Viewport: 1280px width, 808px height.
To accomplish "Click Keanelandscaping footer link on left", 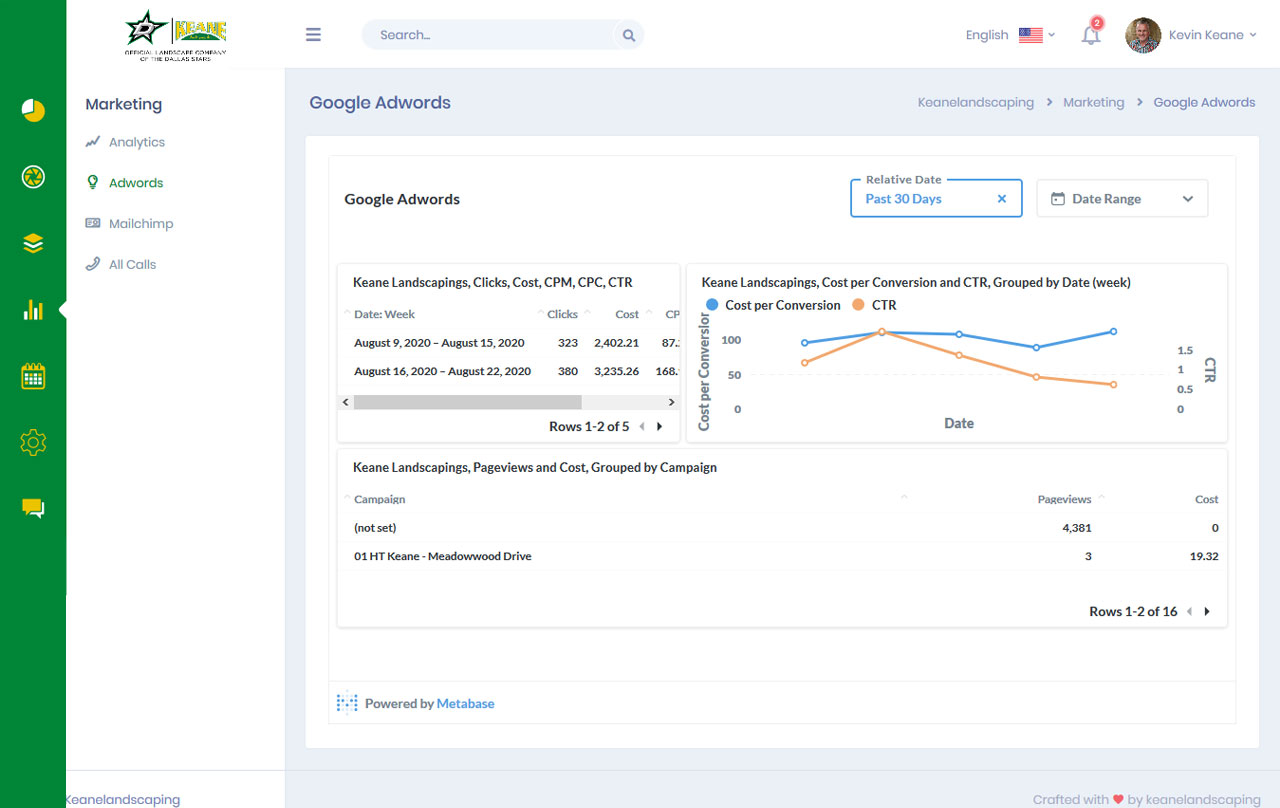I will click(x=122, y=800).
